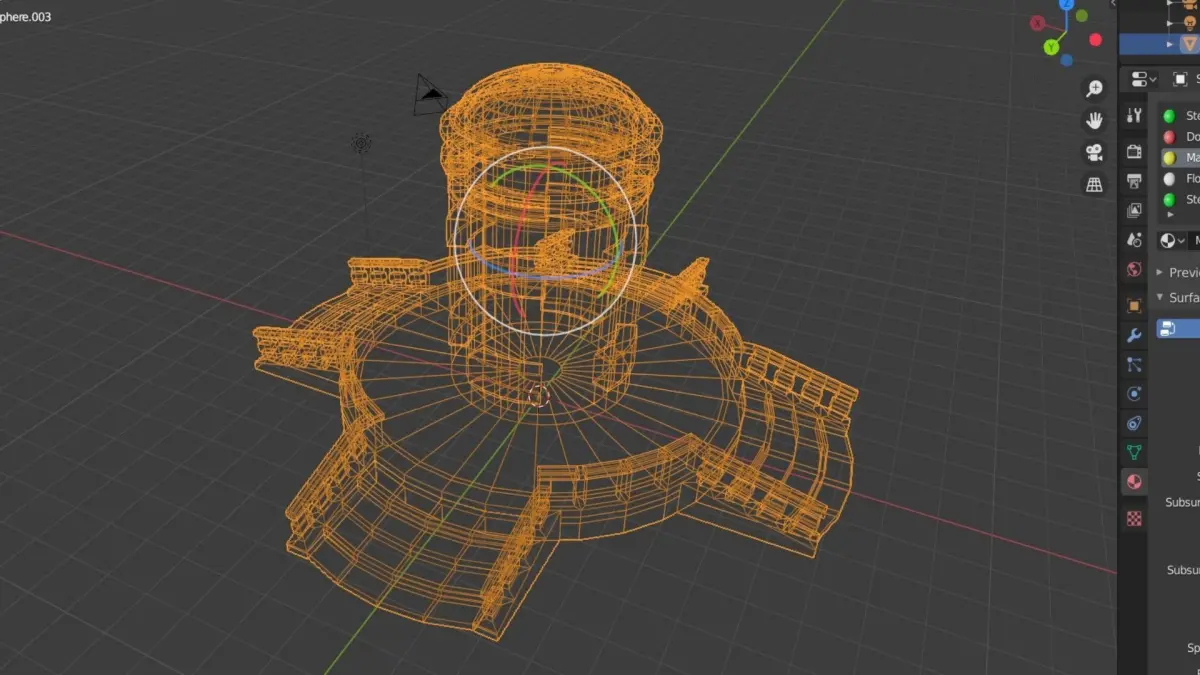Image resolution: width=1200 pixels, height=675 pixels.
Task: Select the light object in the viewport
Action: pos(361,144)
